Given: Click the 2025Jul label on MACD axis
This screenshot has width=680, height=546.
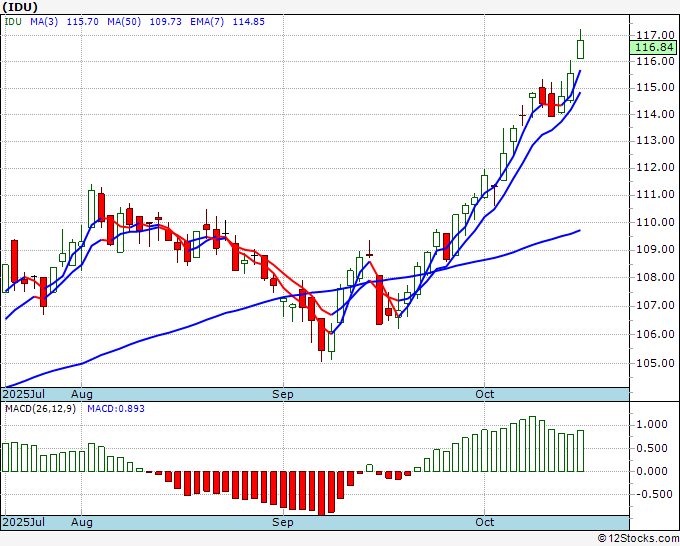Looking at the screenshot, I should point(24,522).
